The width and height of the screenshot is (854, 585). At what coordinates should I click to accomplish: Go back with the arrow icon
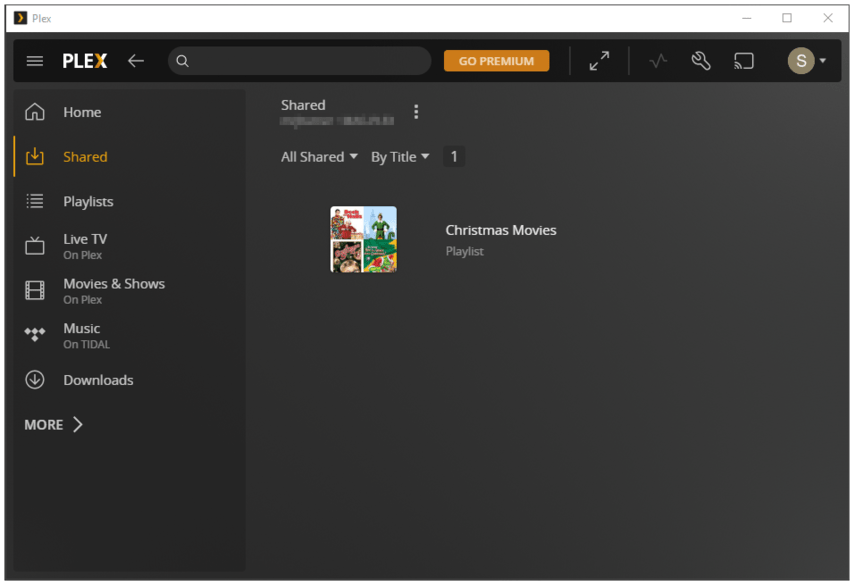pyautogui.click(x=136, y=61)
